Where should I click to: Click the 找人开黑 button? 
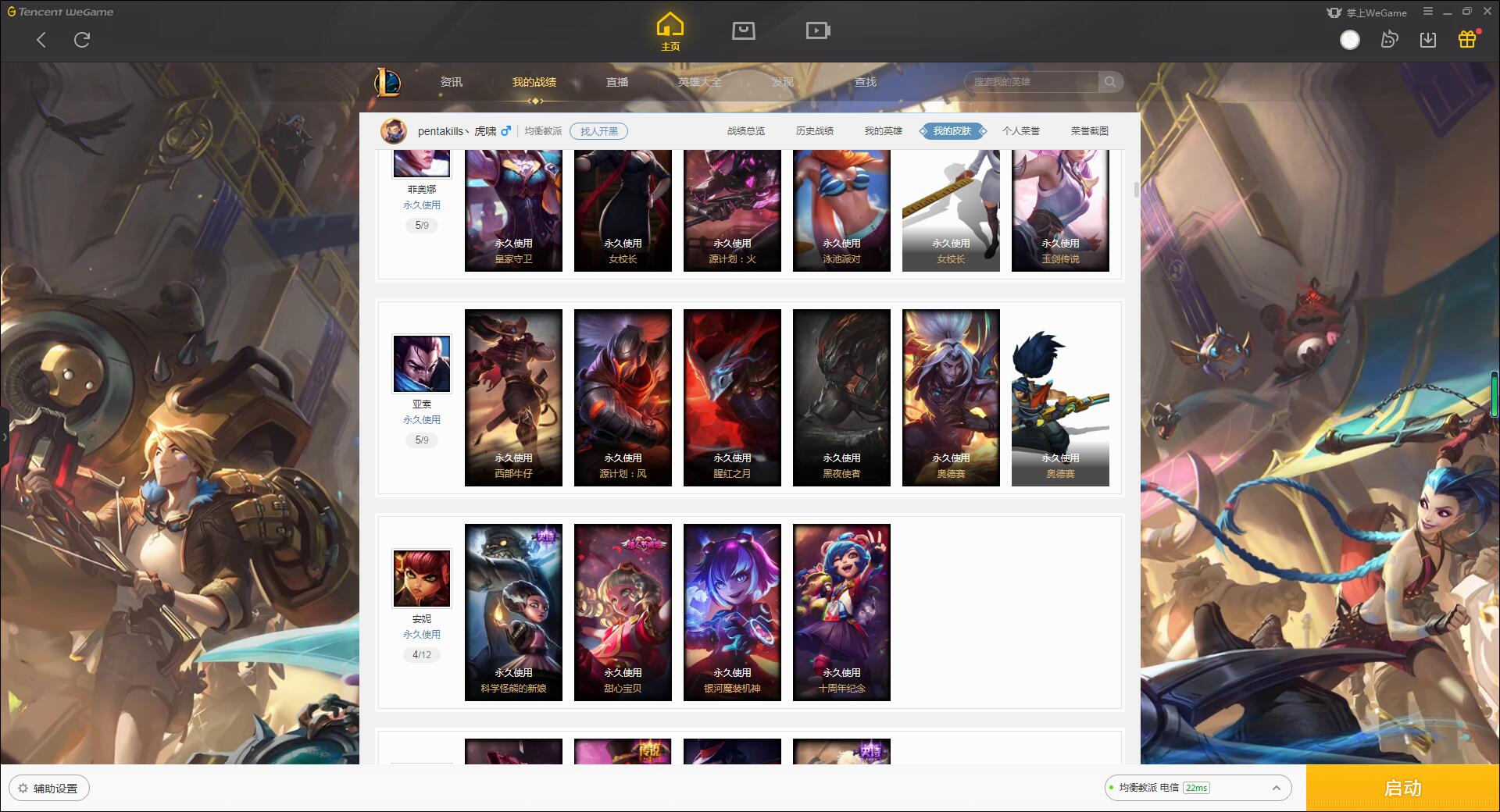pos(598,131)
